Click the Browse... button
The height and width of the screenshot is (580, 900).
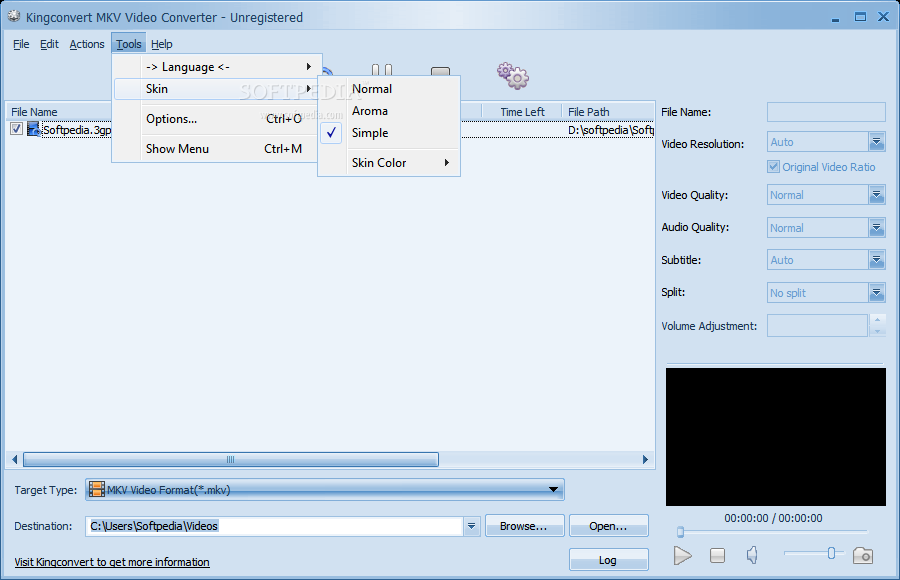tap(525, 526)
